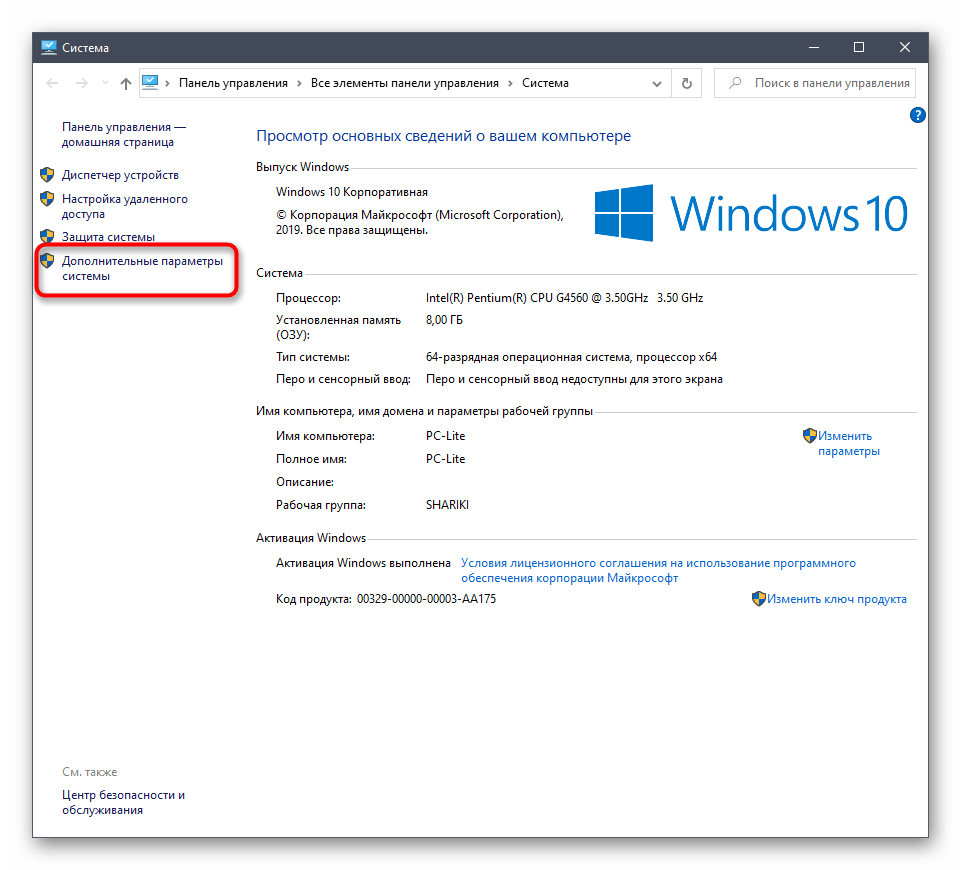Click the magnifier icon in search box
The width and height of the screenshot is (961, 870).
coord(735,84)
